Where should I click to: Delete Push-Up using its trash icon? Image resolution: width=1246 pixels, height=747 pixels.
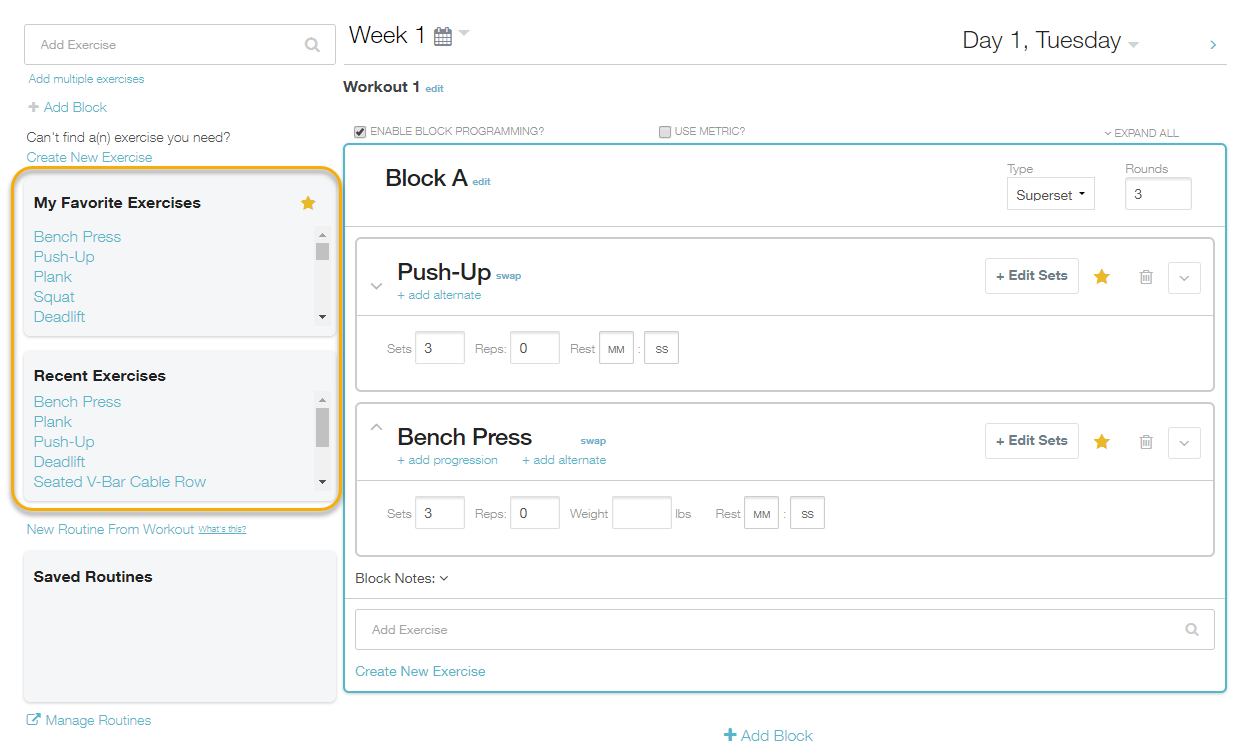pyautogui.click(x=1146, y=277)
